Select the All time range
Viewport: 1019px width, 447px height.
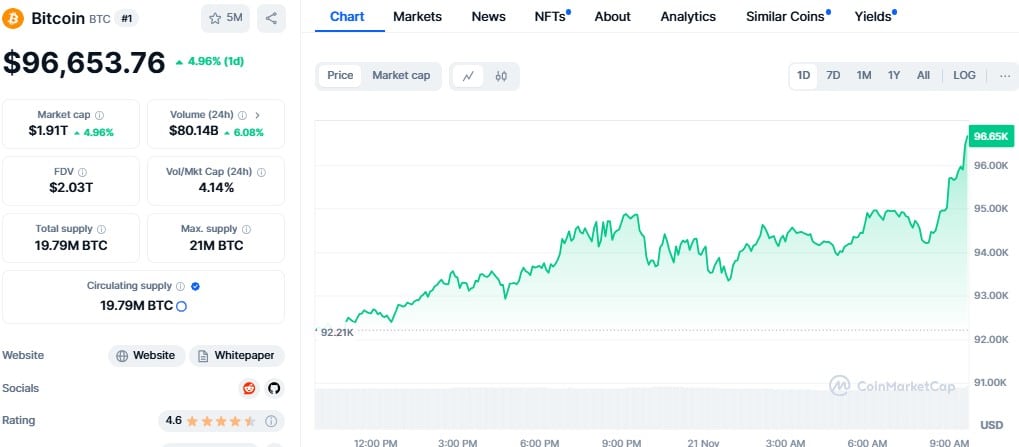(x=923, y=75)
